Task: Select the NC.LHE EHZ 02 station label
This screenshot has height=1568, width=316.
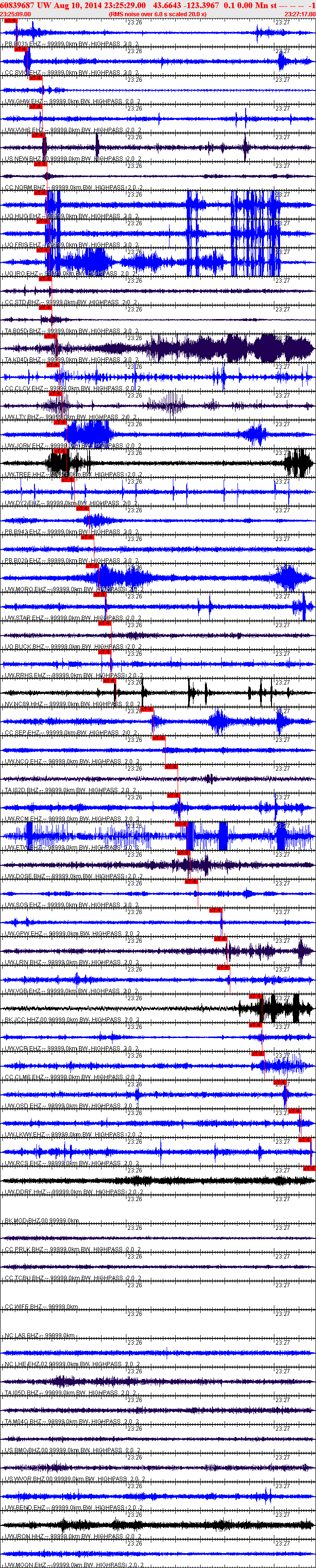Action: click(x=72, y=1364)
